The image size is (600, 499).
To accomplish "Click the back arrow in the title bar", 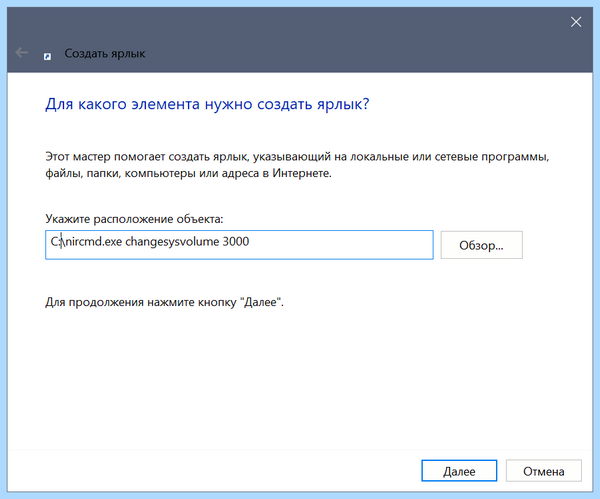I will coord(22,52).
